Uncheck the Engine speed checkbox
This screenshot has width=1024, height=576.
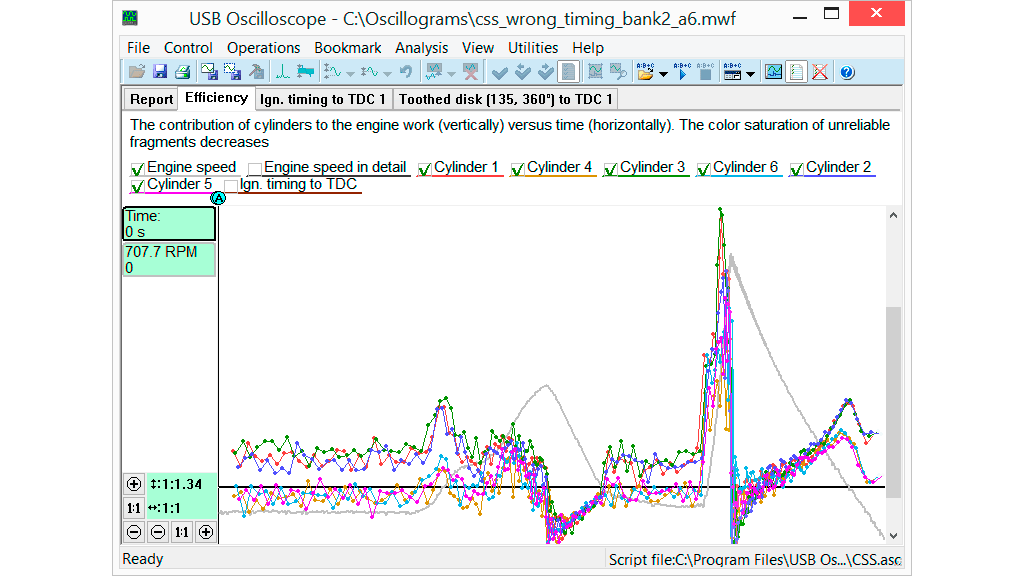[x=138, y=169]
